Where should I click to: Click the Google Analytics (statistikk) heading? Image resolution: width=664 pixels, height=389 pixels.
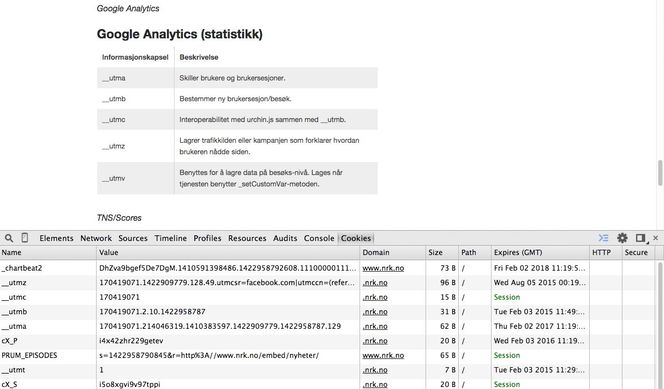180,34
